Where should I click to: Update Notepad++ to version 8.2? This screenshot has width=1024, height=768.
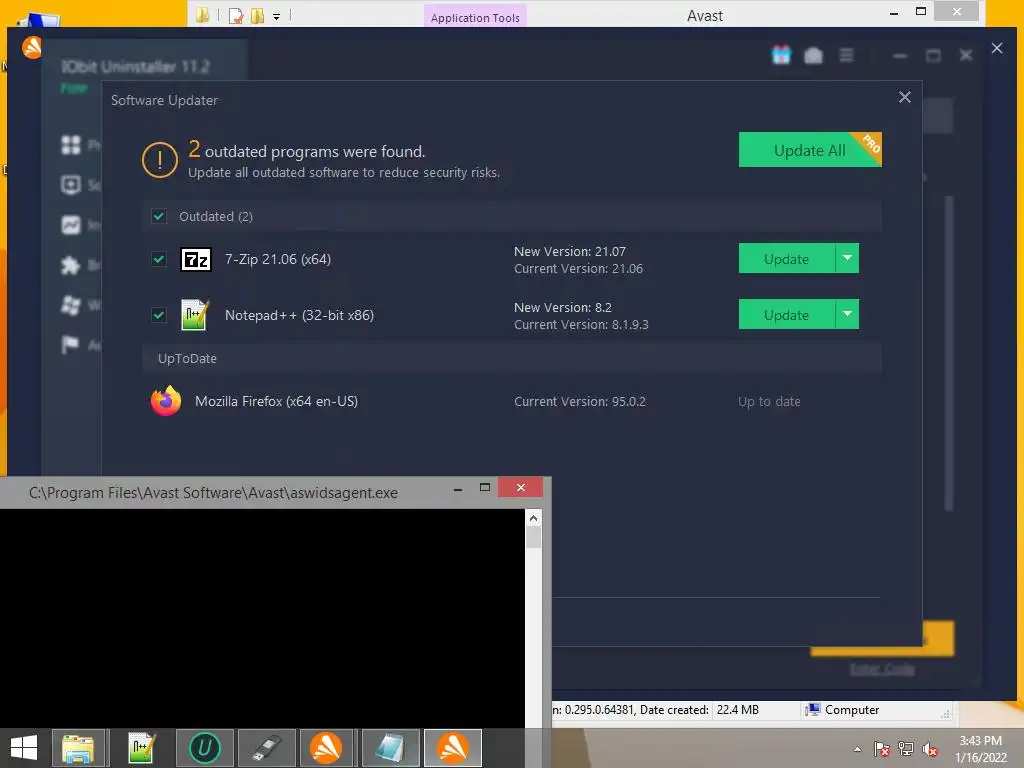pyautogui.click(x=786, y=314)
